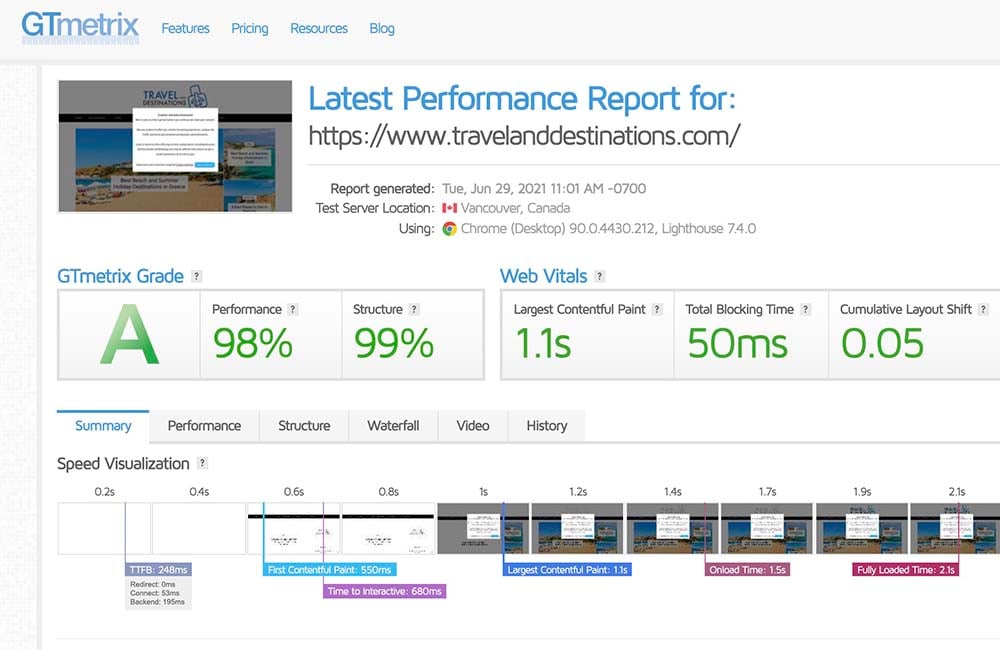Click the GTmetrix logo
The image size is (1000, 650).
[x=80, y=27]
